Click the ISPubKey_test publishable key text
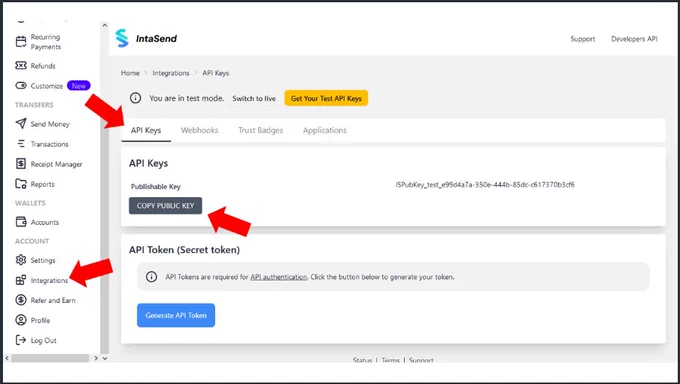Image resolution: width=680 pixels, height=384 pixels. click(485, 184)
